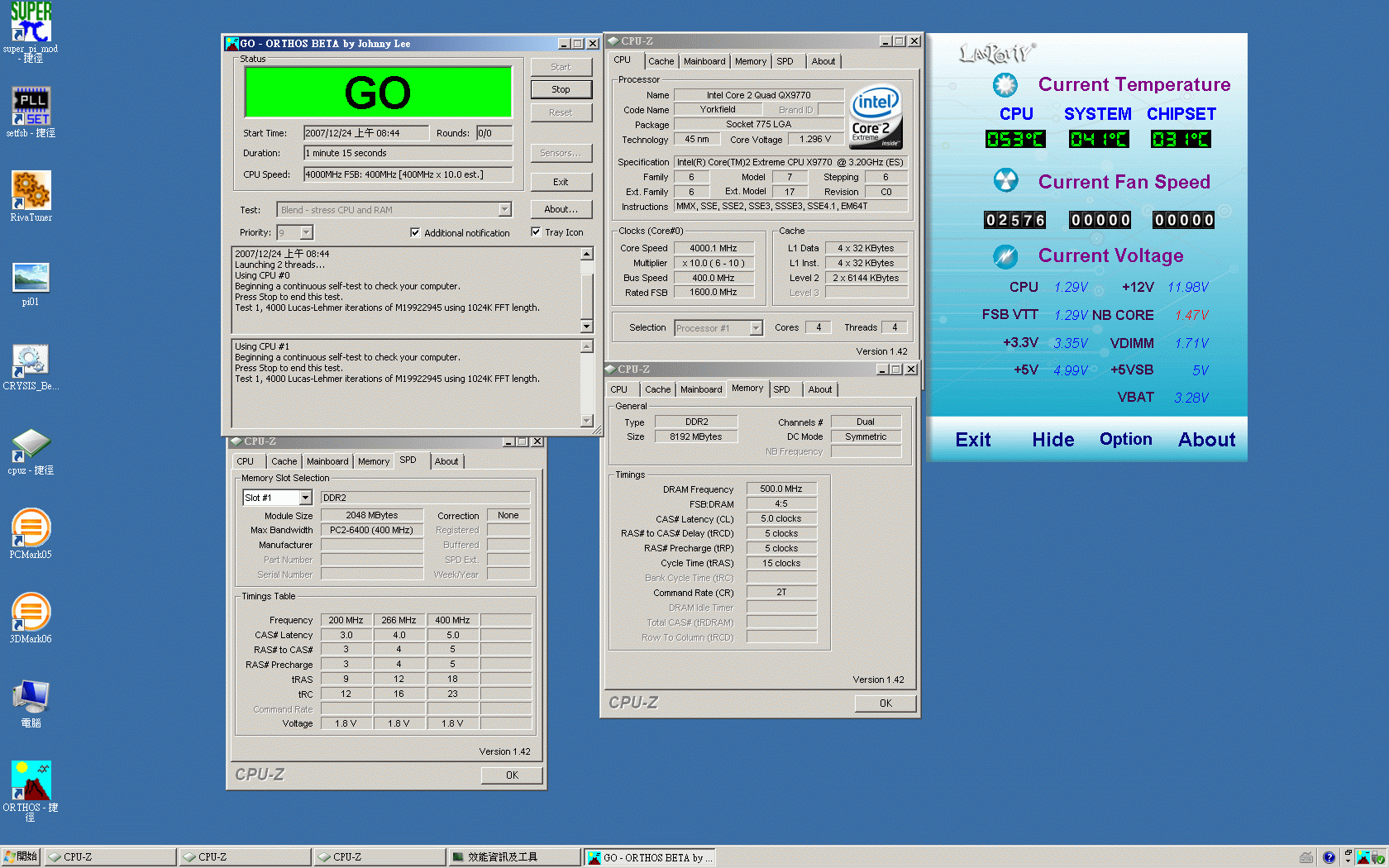Screen dimensions: 1389x868
Task: Click the NB CORE 1.47V voltage value
Action: pyautogui.click(x=1191, y=315)
